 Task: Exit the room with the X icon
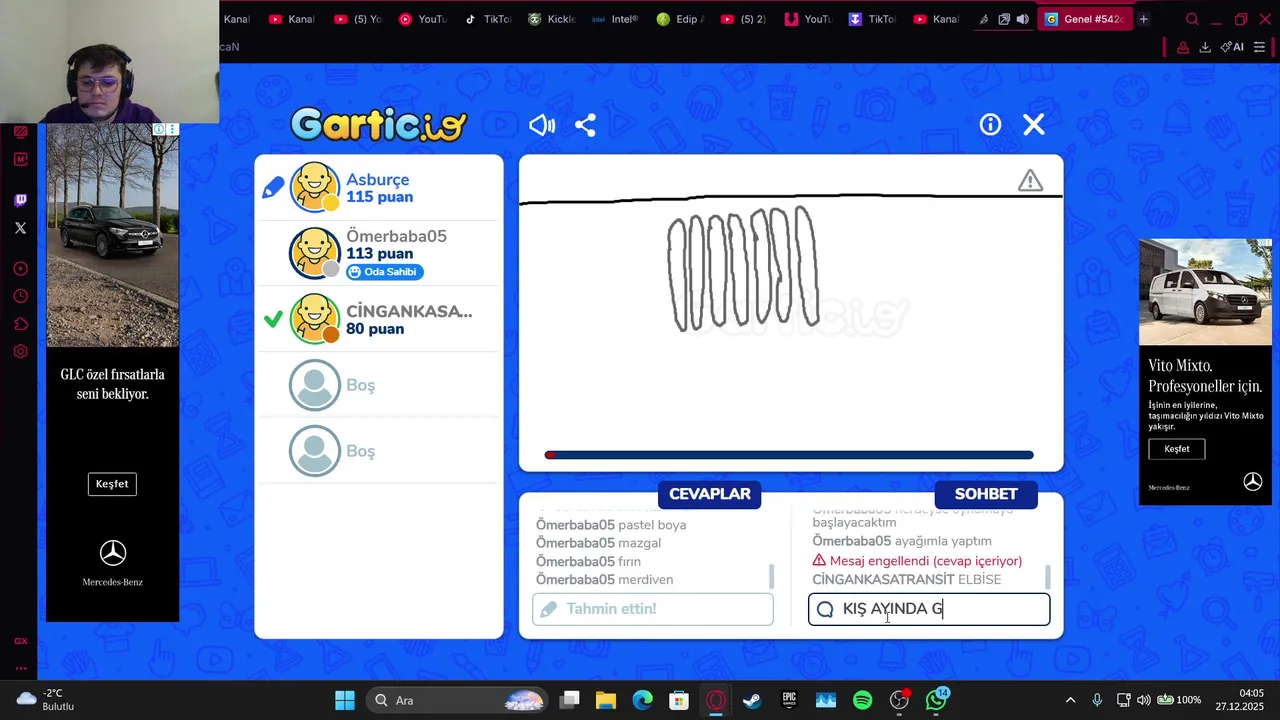[x=1034, y=124]
